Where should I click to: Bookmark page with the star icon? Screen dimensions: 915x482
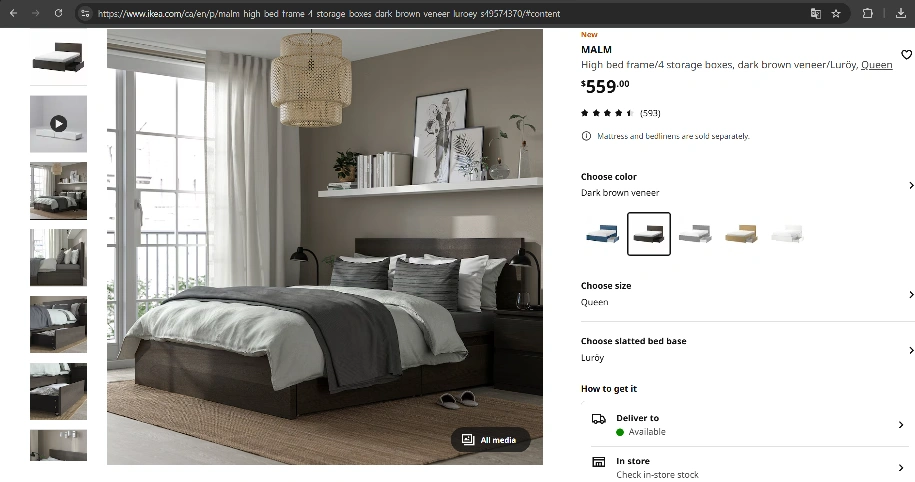(836, 13)
